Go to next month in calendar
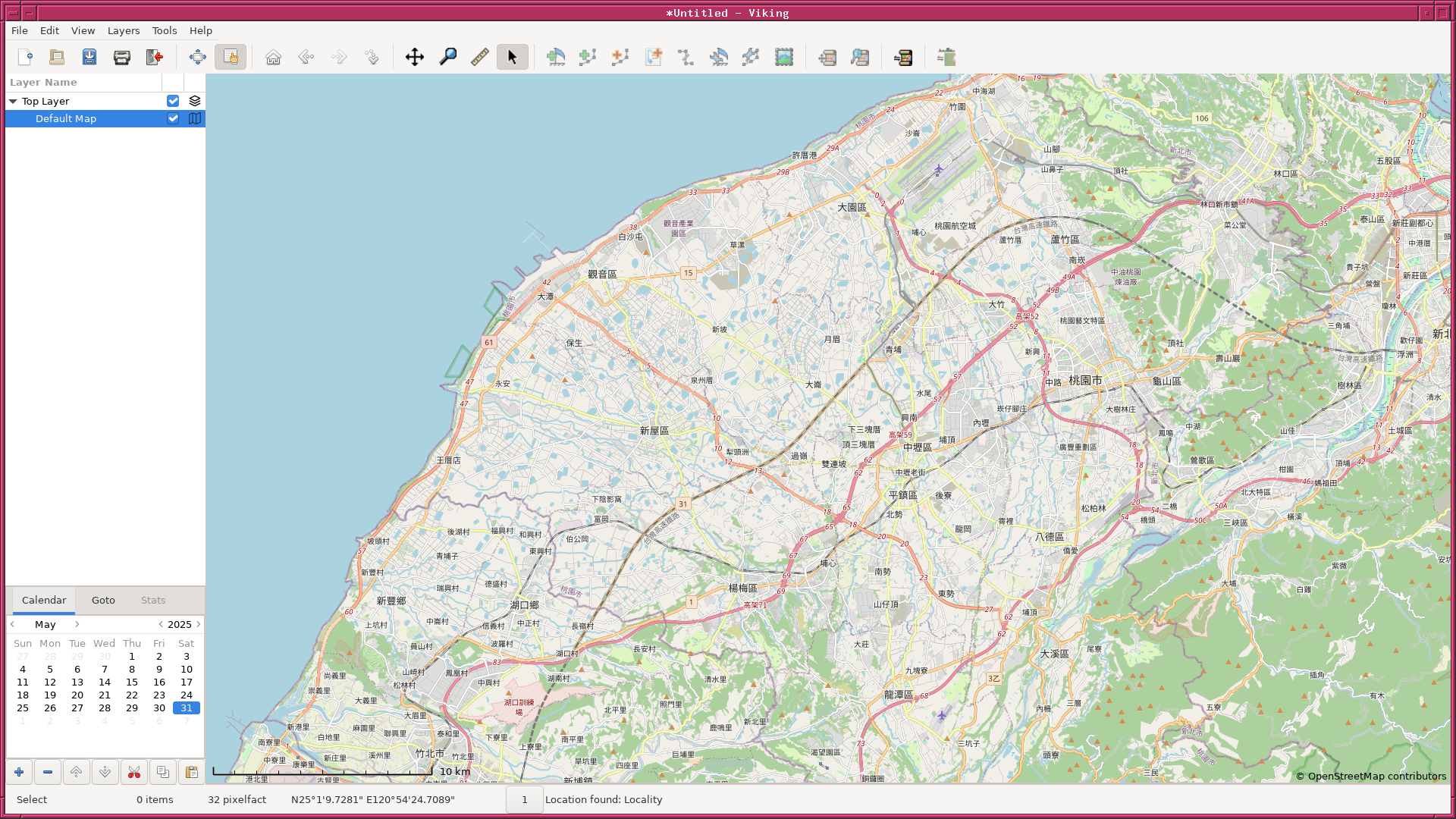This screenshot has height=819, width=1456. point(77,624)
